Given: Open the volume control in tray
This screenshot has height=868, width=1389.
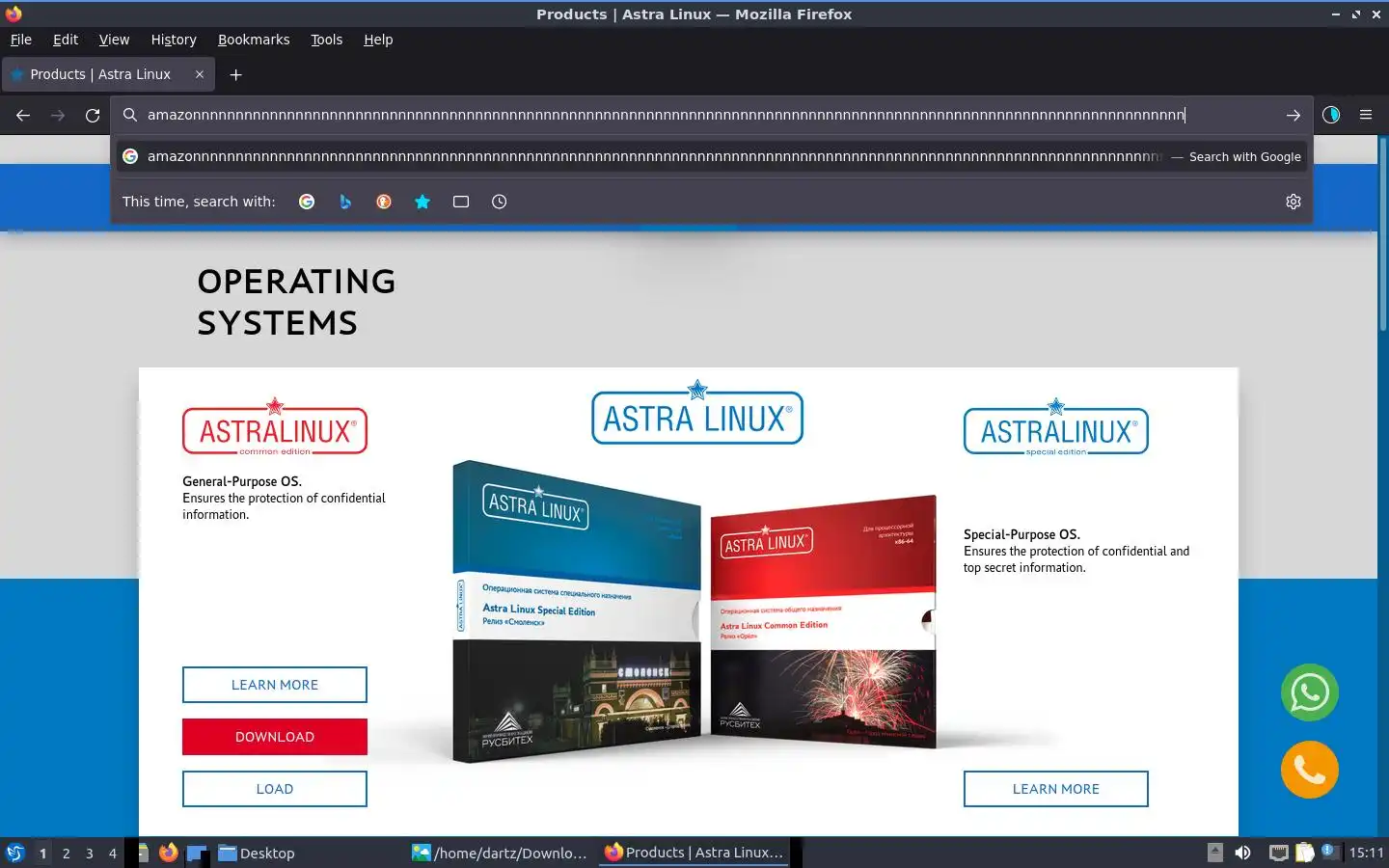Looking at the screenshot, I should (1243, 853).
